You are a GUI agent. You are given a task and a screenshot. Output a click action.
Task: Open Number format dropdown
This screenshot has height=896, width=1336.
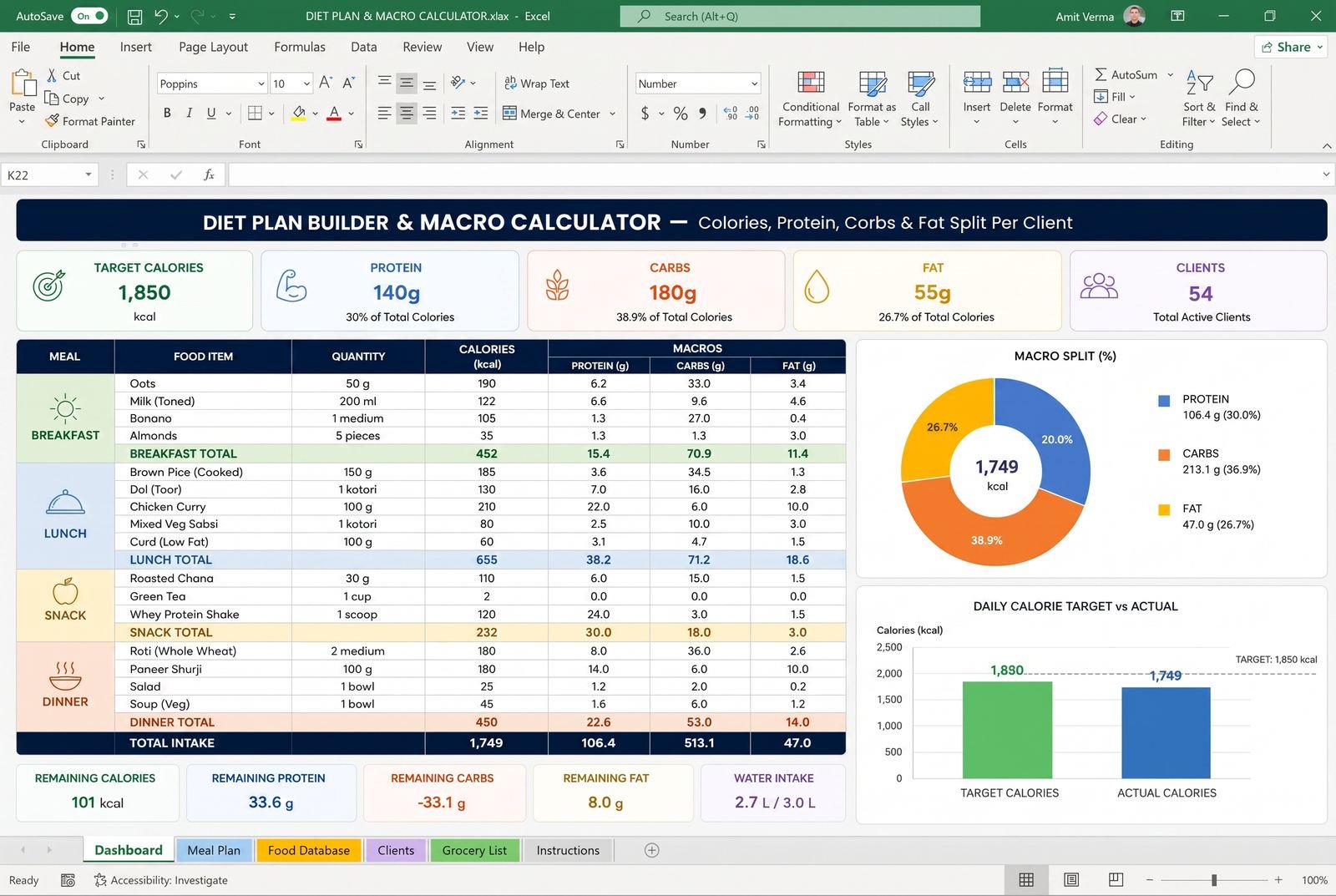coord(754,84)
